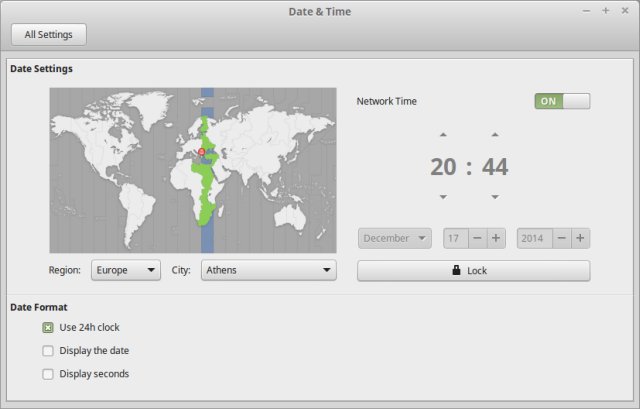Click the hour value 20
The height and width of the screenshot is (409, 640).
443,167
